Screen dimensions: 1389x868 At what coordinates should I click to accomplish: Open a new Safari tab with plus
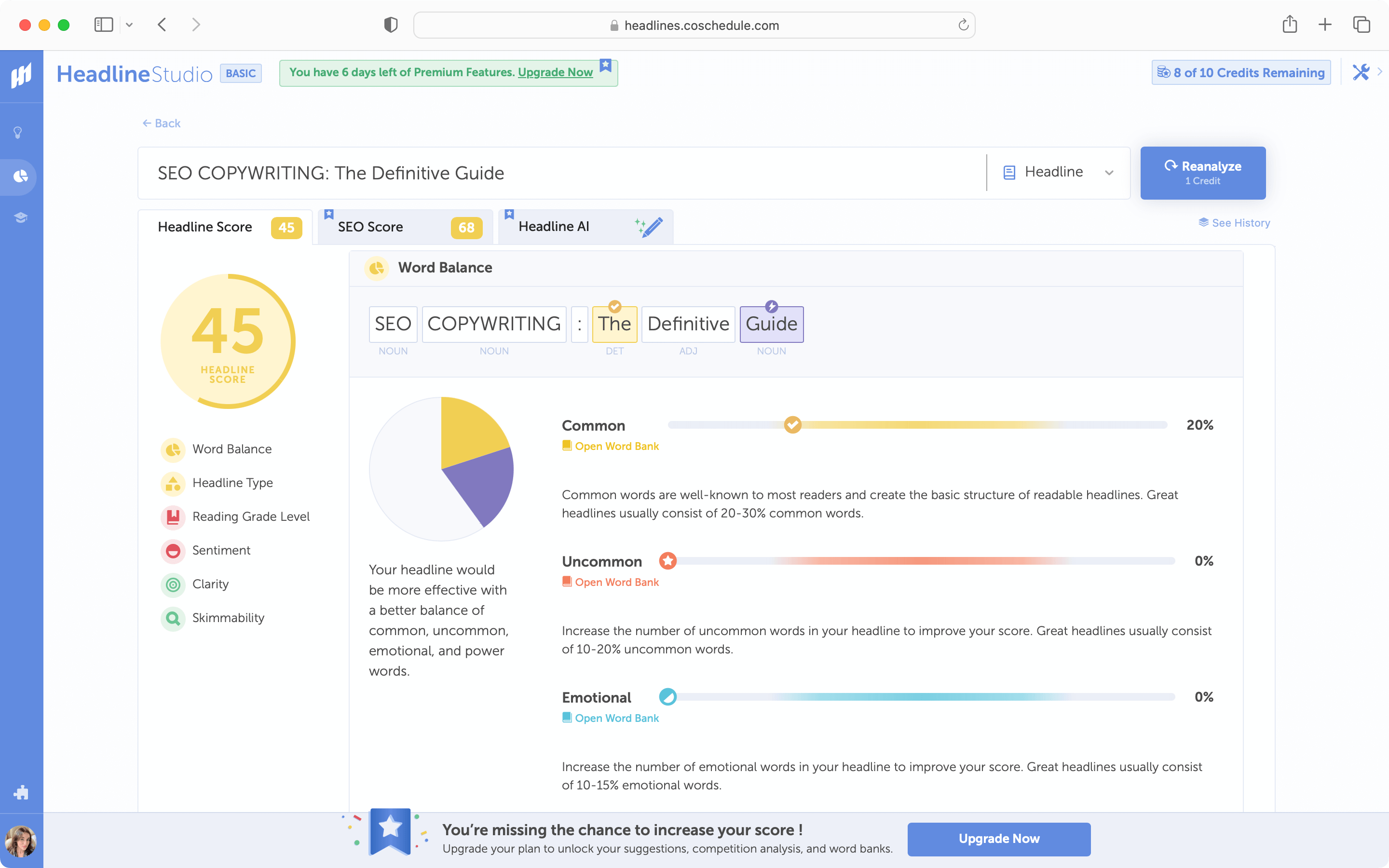1325,25
